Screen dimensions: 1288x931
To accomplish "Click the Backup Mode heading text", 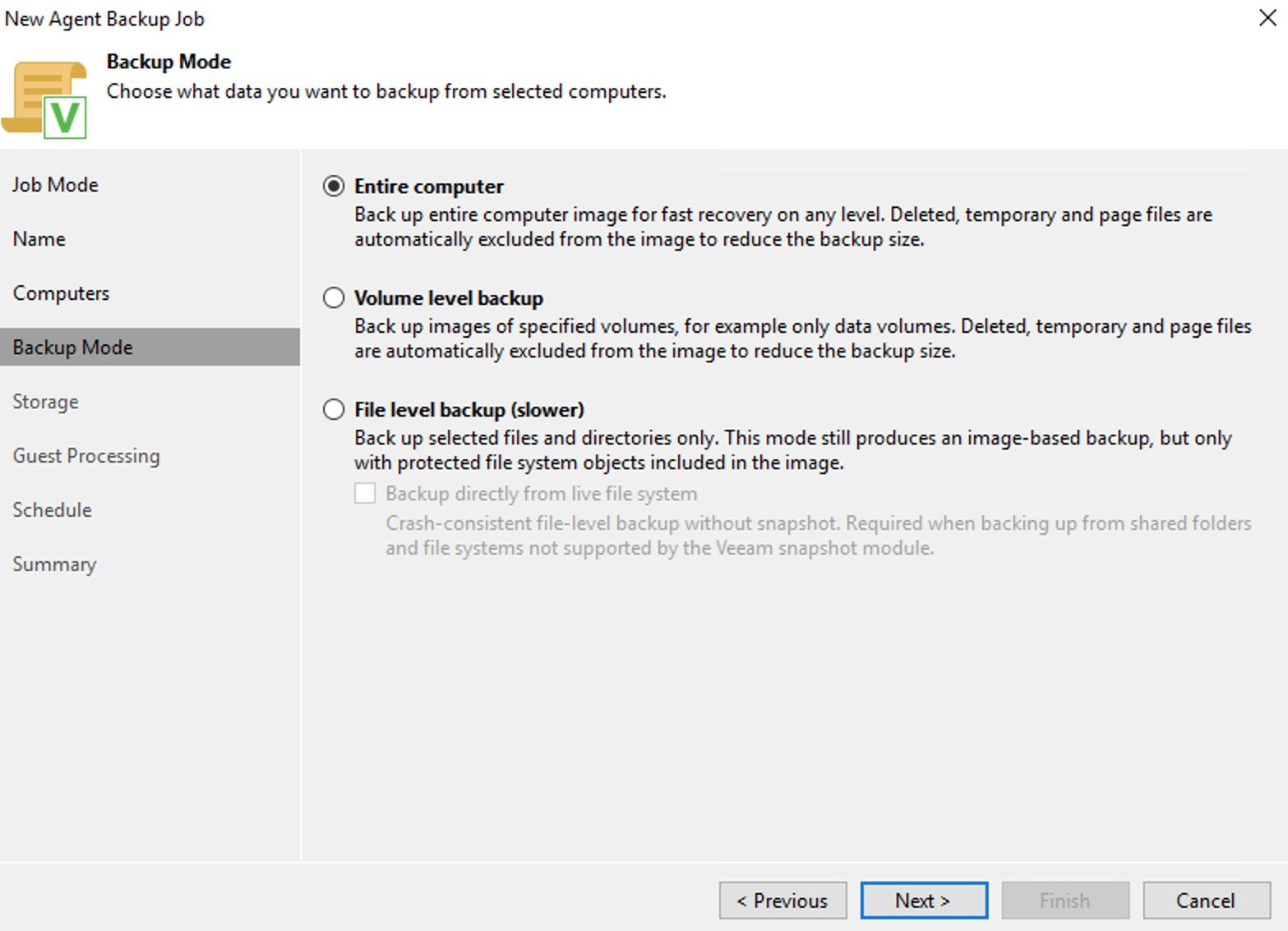I will pos(169,62).
